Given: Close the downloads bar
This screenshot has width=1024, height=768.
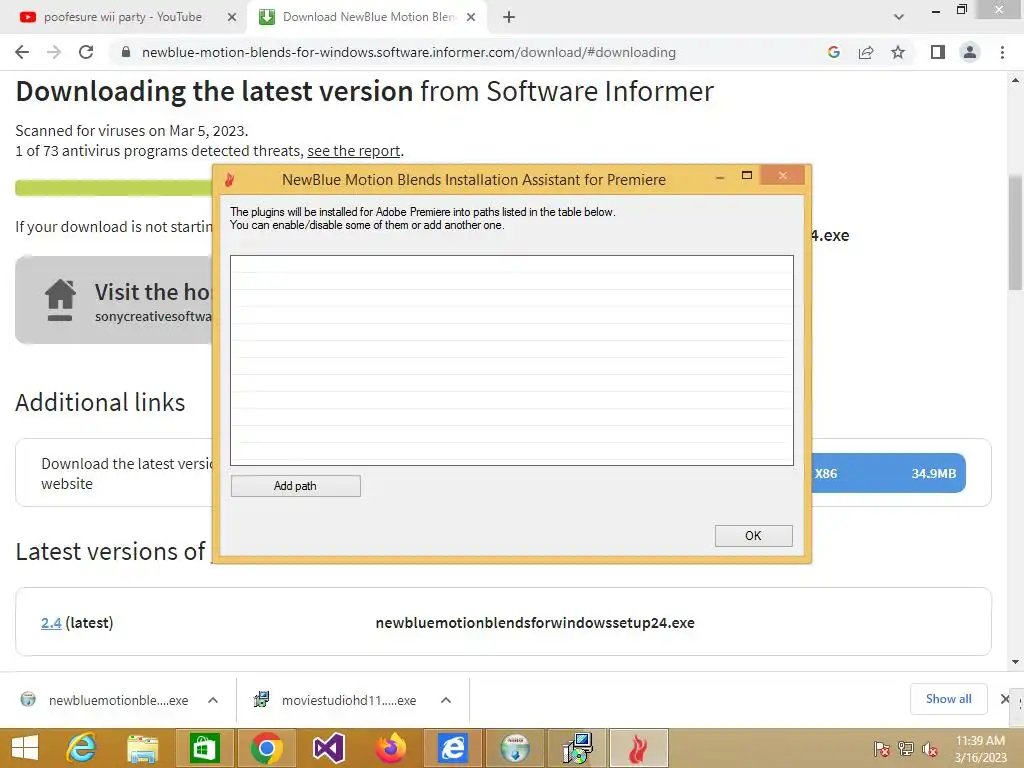Looking at the screenshot, I should (x=1005, y=699).
